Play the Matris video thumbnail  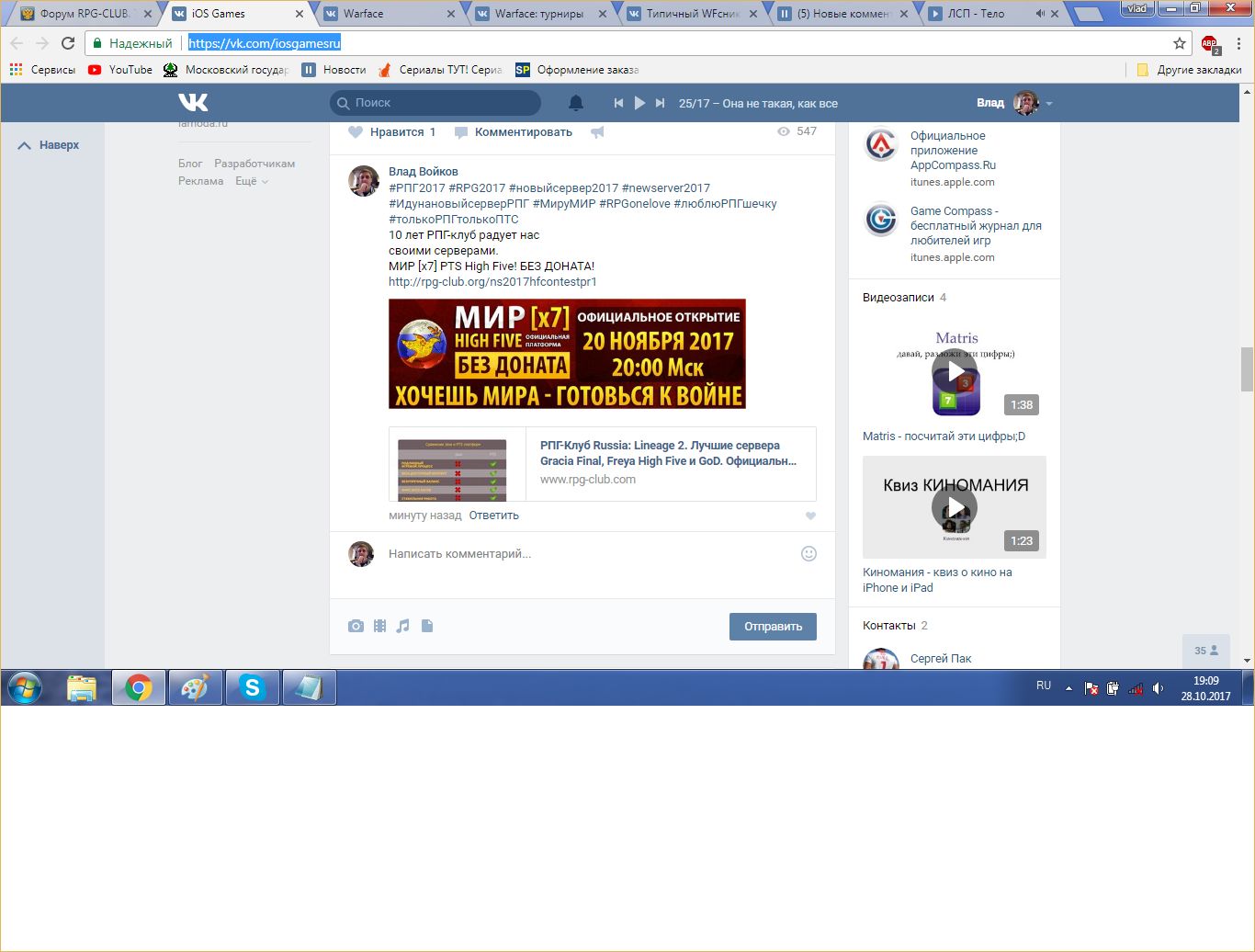tap(955, 369)
